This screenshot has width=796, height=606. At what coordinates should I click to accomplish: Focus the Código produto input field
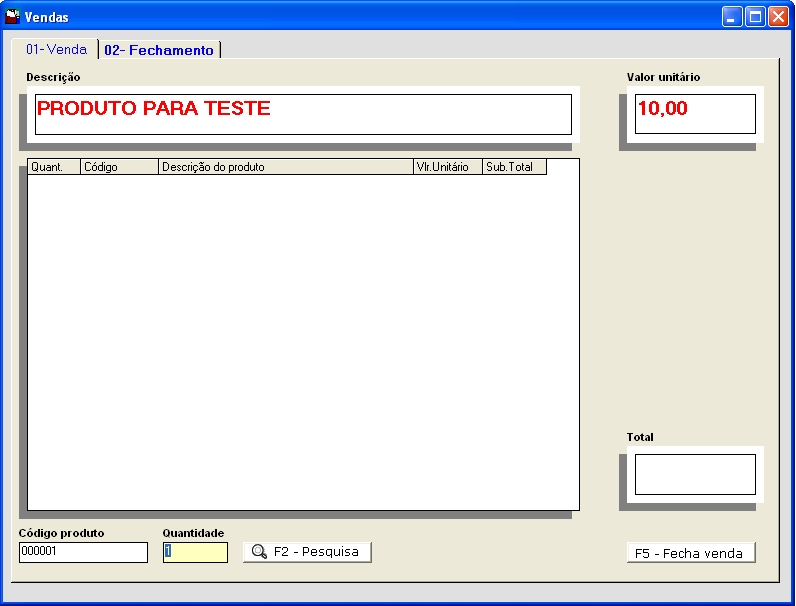83,552
